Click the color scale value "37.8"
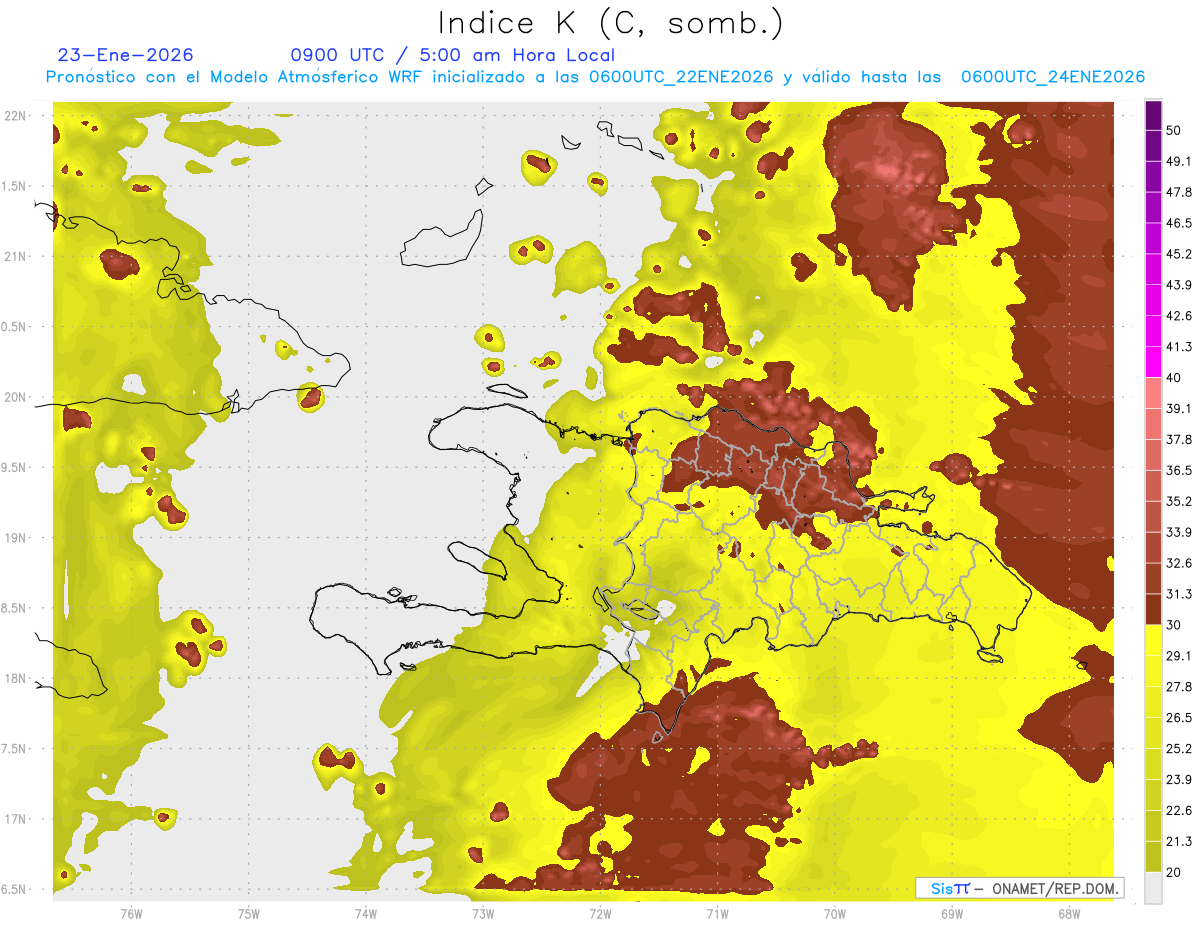Screen dimensions: 1200x927 coord(1179,439)
